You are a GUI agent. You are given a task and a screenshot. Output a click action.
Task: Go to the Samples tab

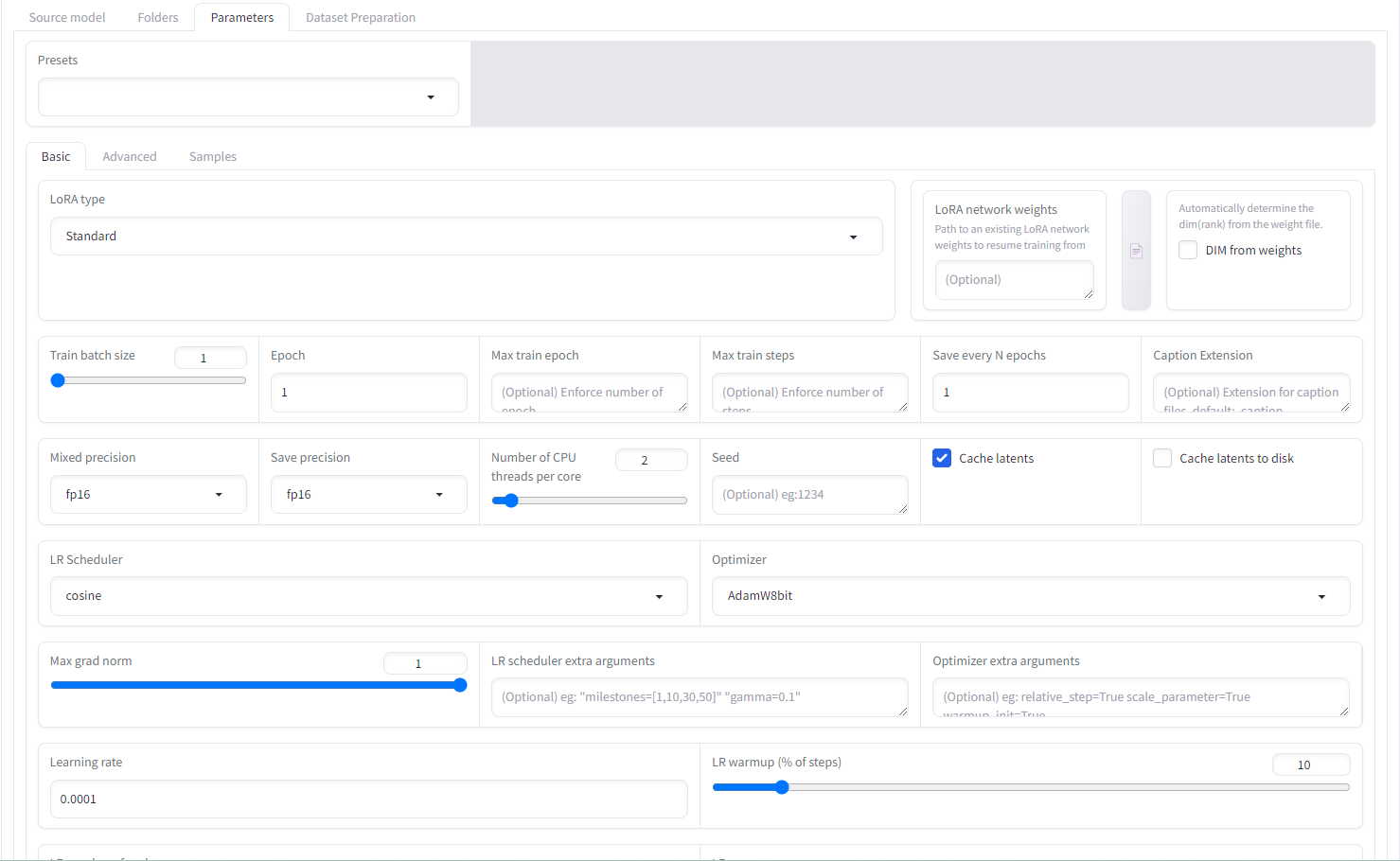tap(213, 157)
